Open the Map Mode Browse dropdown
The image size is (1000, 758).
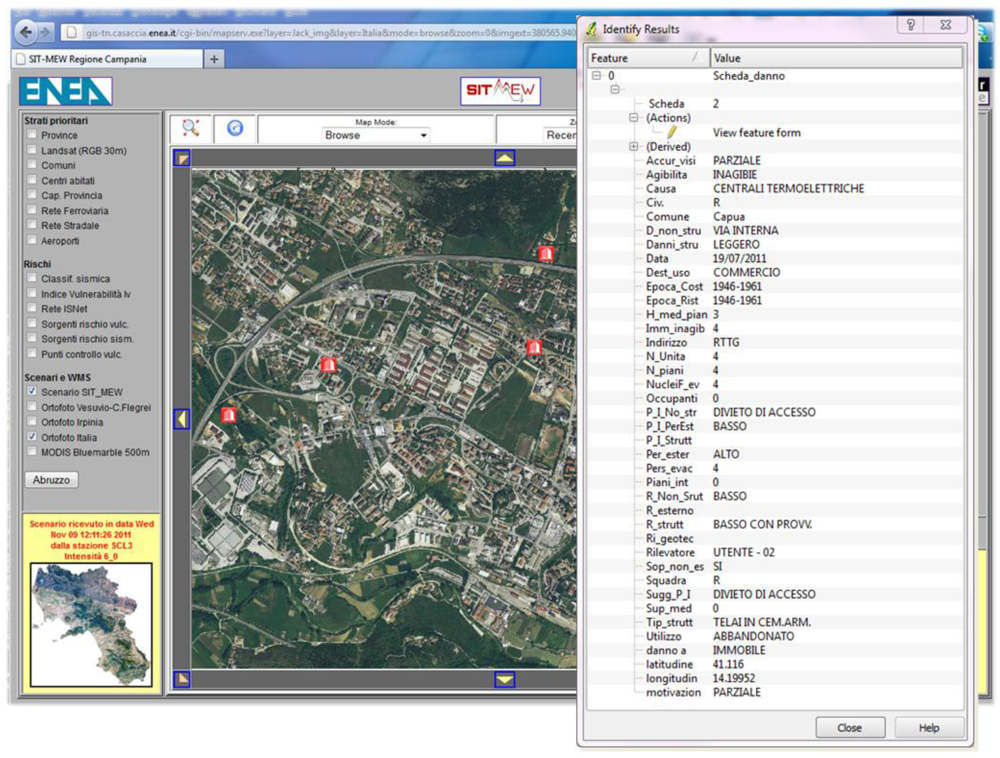(376, 135)
